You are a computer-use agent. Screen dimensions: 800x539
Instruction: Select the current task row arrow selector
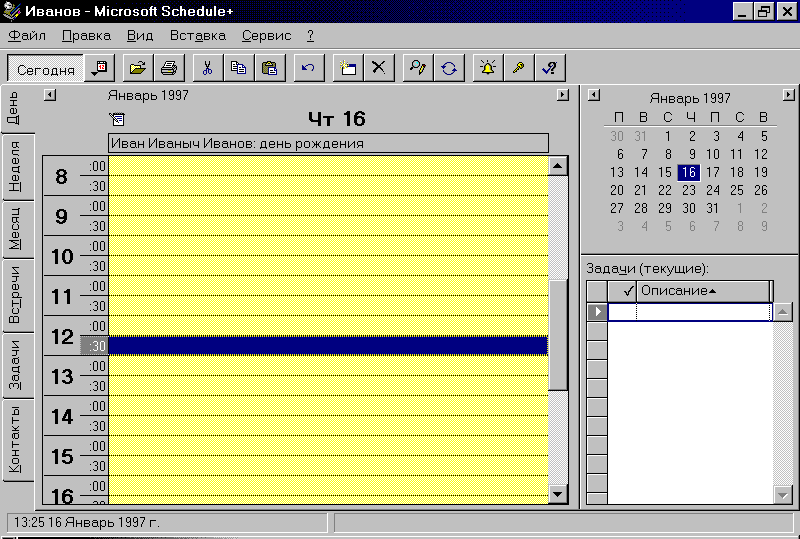[597, 312]
